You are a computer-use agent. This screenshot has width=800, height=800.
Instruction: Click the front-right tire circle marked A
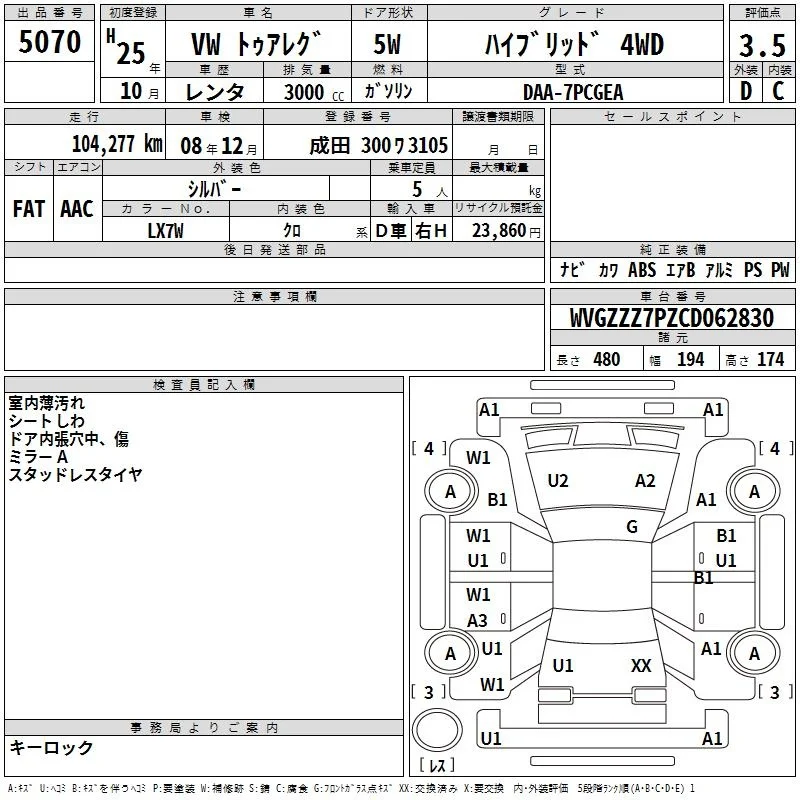754,492
